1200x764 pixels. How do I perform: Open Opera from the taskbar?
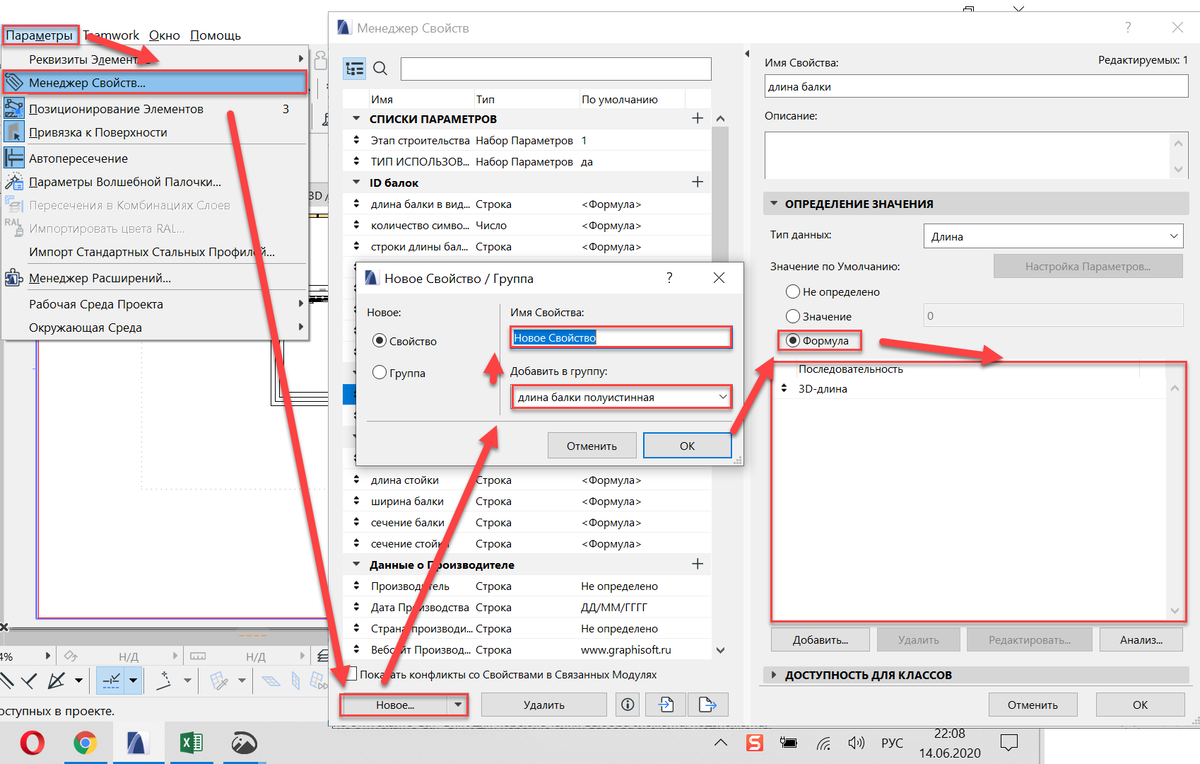pos(32,743)
